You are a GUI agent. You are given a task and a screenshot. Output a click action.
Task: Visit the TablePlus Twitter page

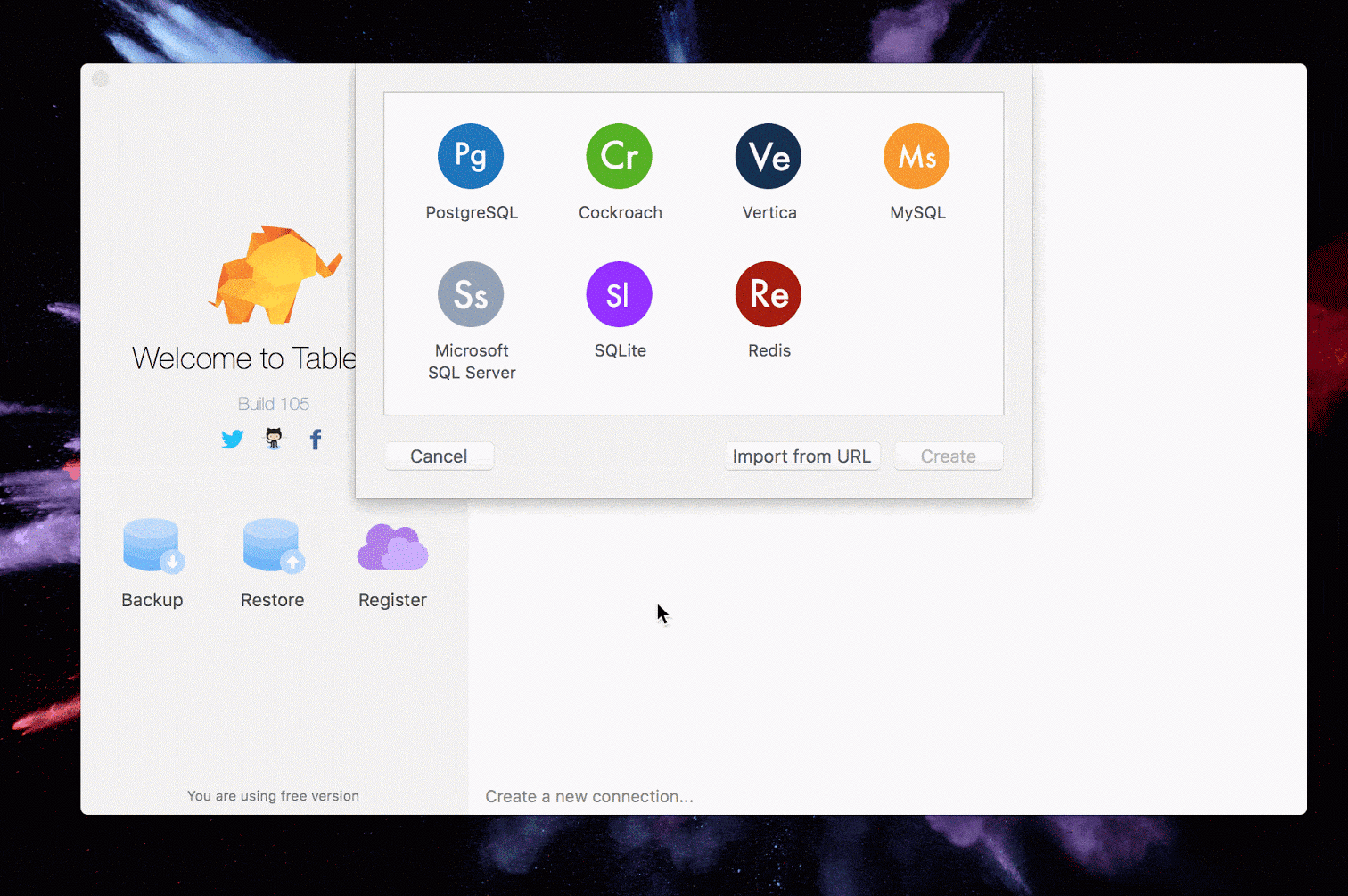[x=233, y=439]
